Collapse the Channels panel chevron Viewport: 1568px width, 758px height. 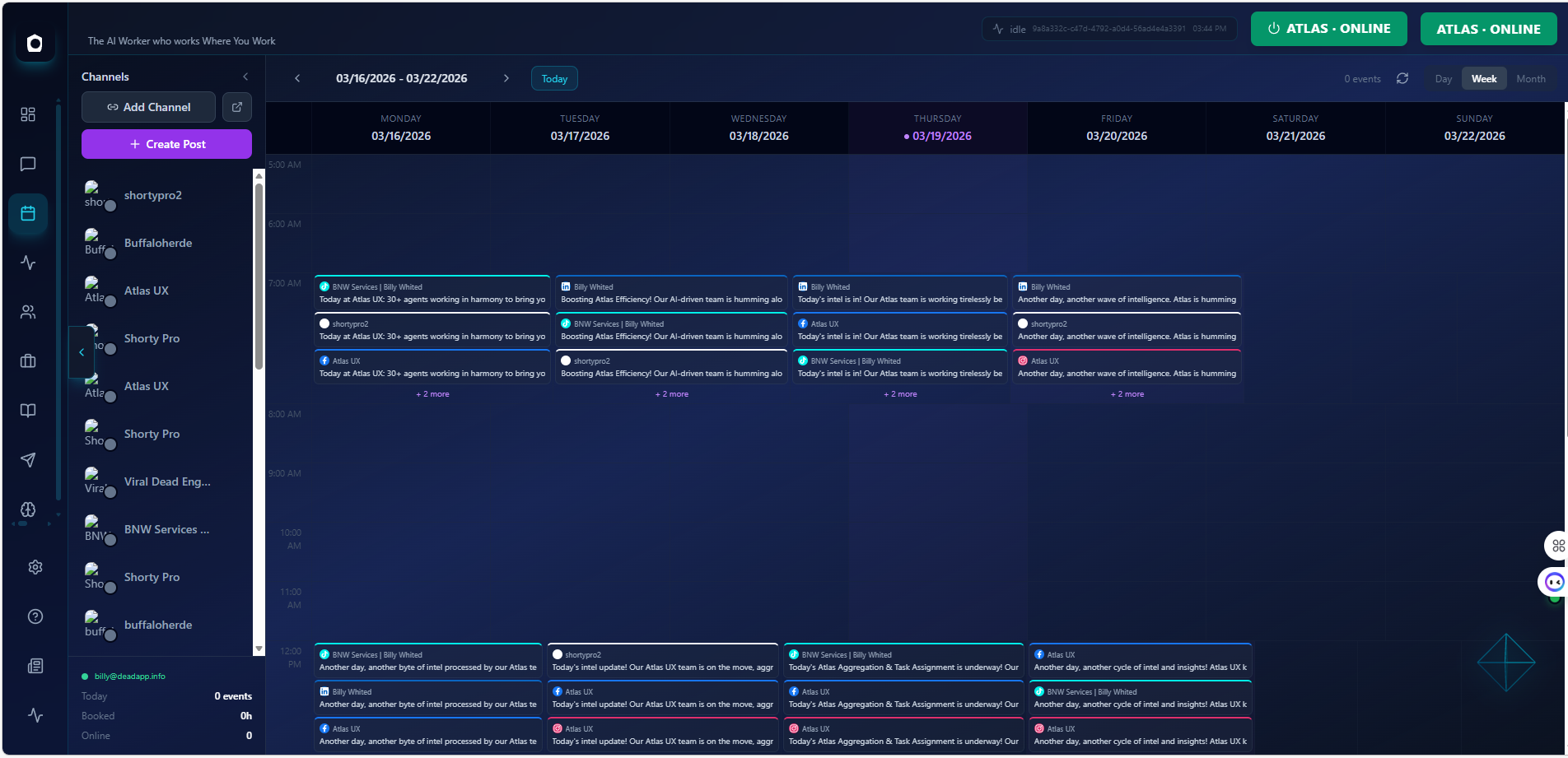pos(245,77)
